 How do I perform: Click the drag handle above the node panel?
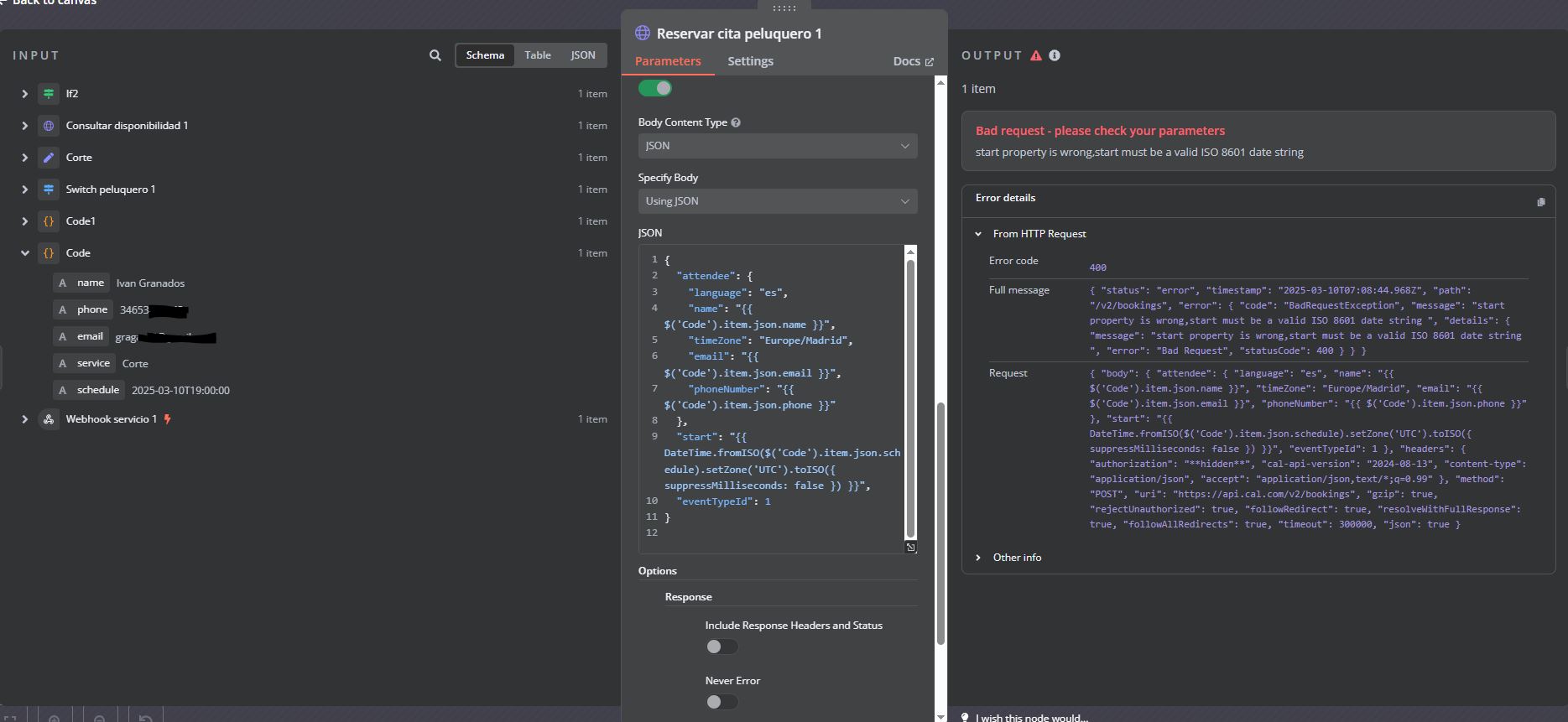tap(784, 8)
